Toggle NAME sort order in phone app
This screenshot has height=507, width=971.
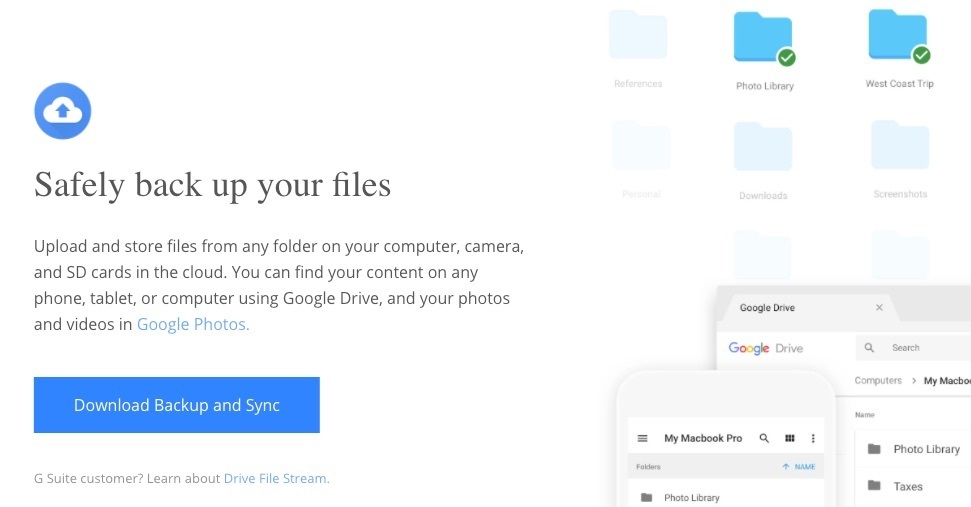[x=799, y=467]
